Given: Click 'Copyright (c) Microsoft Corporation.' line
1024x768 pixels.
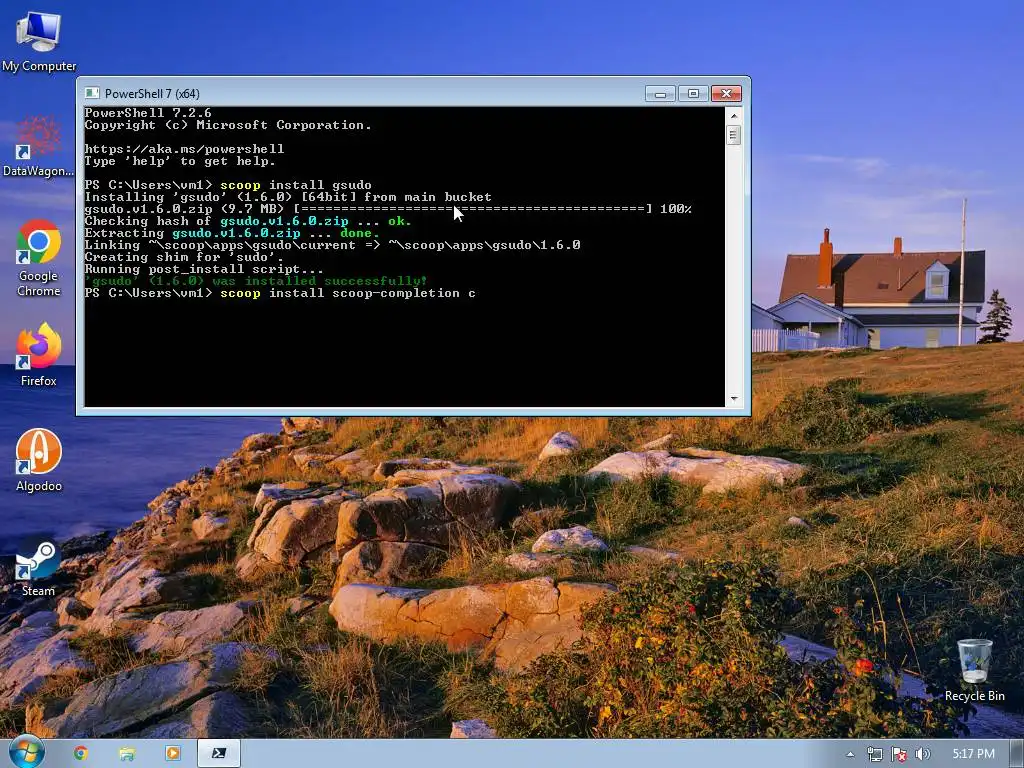Looking at the screenshot, I should 228,125.
